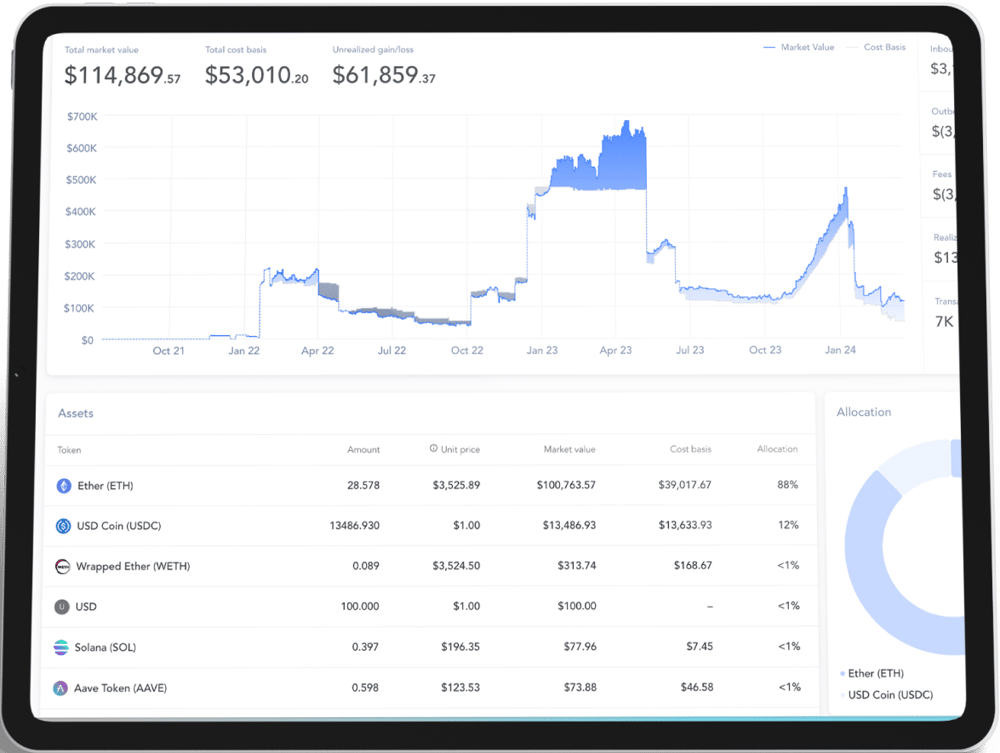Click the Solana (SOL) token icon

pyautogui.click(x=63, y=647)
